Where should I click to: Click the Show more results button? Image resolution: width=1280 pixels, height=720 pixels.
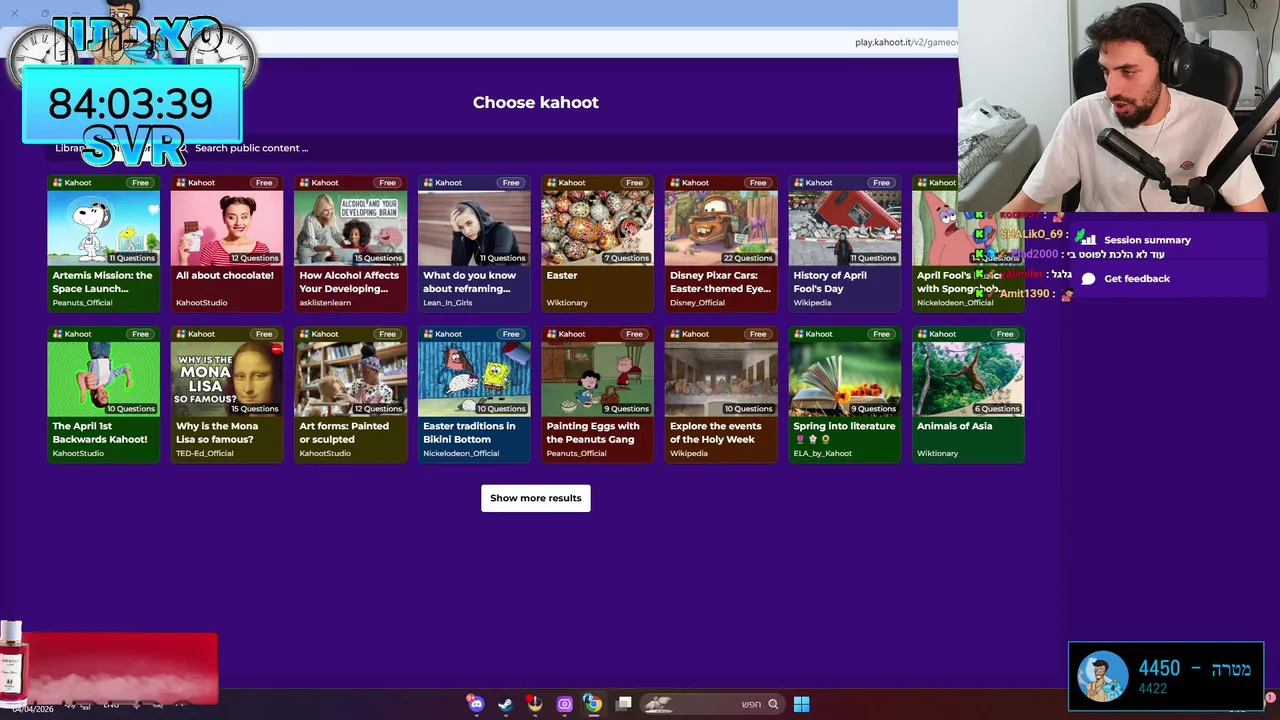coord(536,498)
